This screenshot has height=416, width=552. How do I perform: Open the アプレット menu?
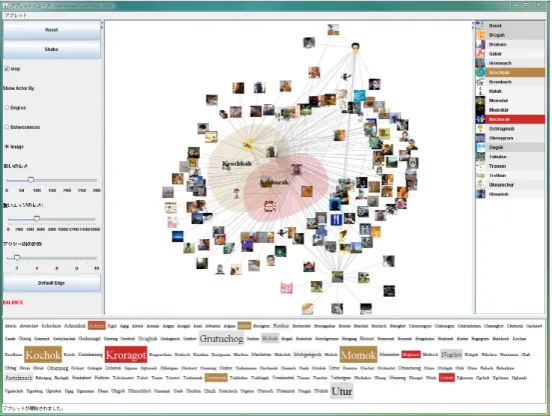(x=16, y=15)
